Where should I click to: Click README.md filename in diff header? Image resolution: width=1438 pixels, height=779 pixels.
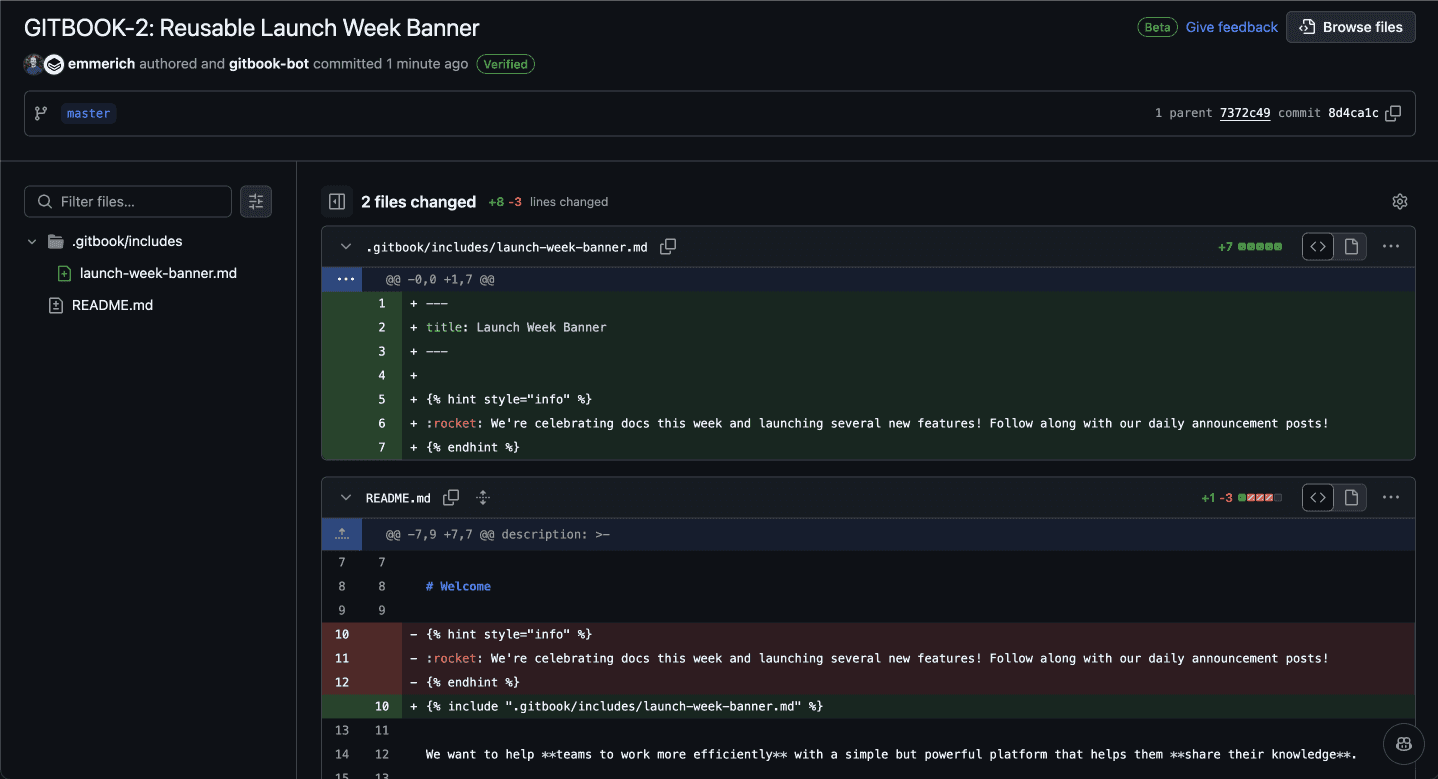pyautogui.click(x=398, y=498)
